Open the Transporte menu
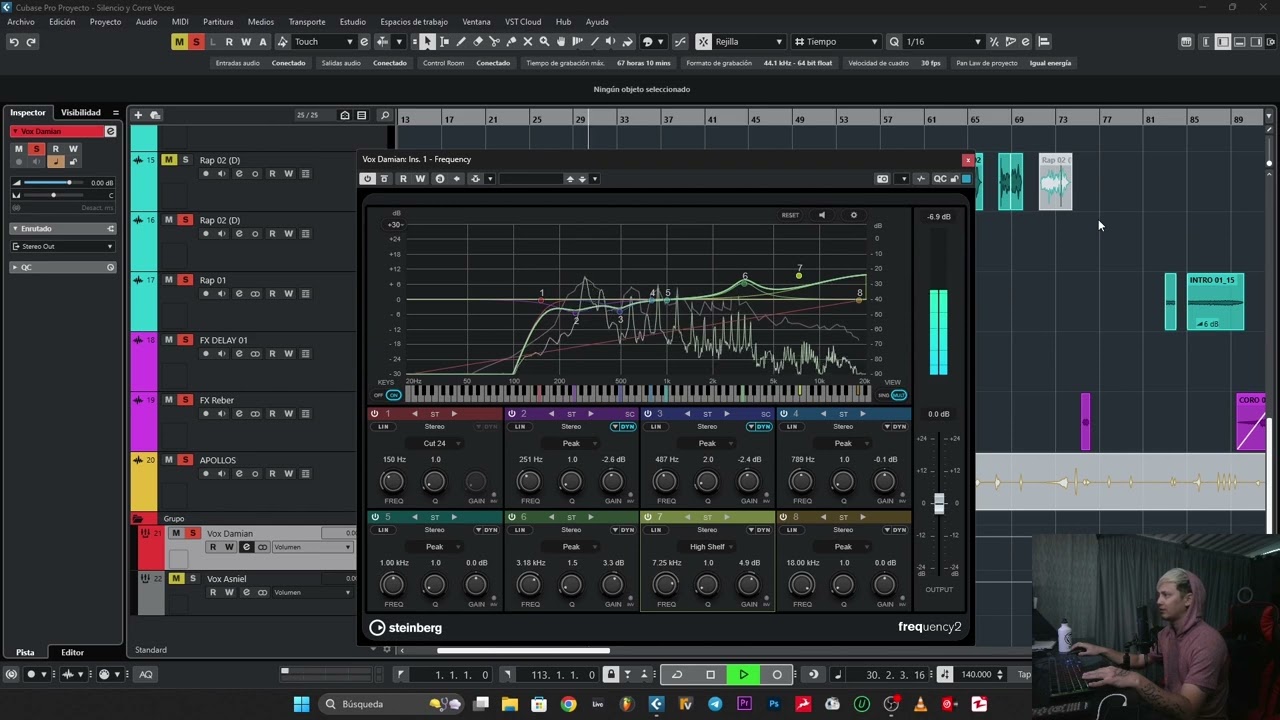The height and width of the screenshot is (720, 1280). [307, 21]
